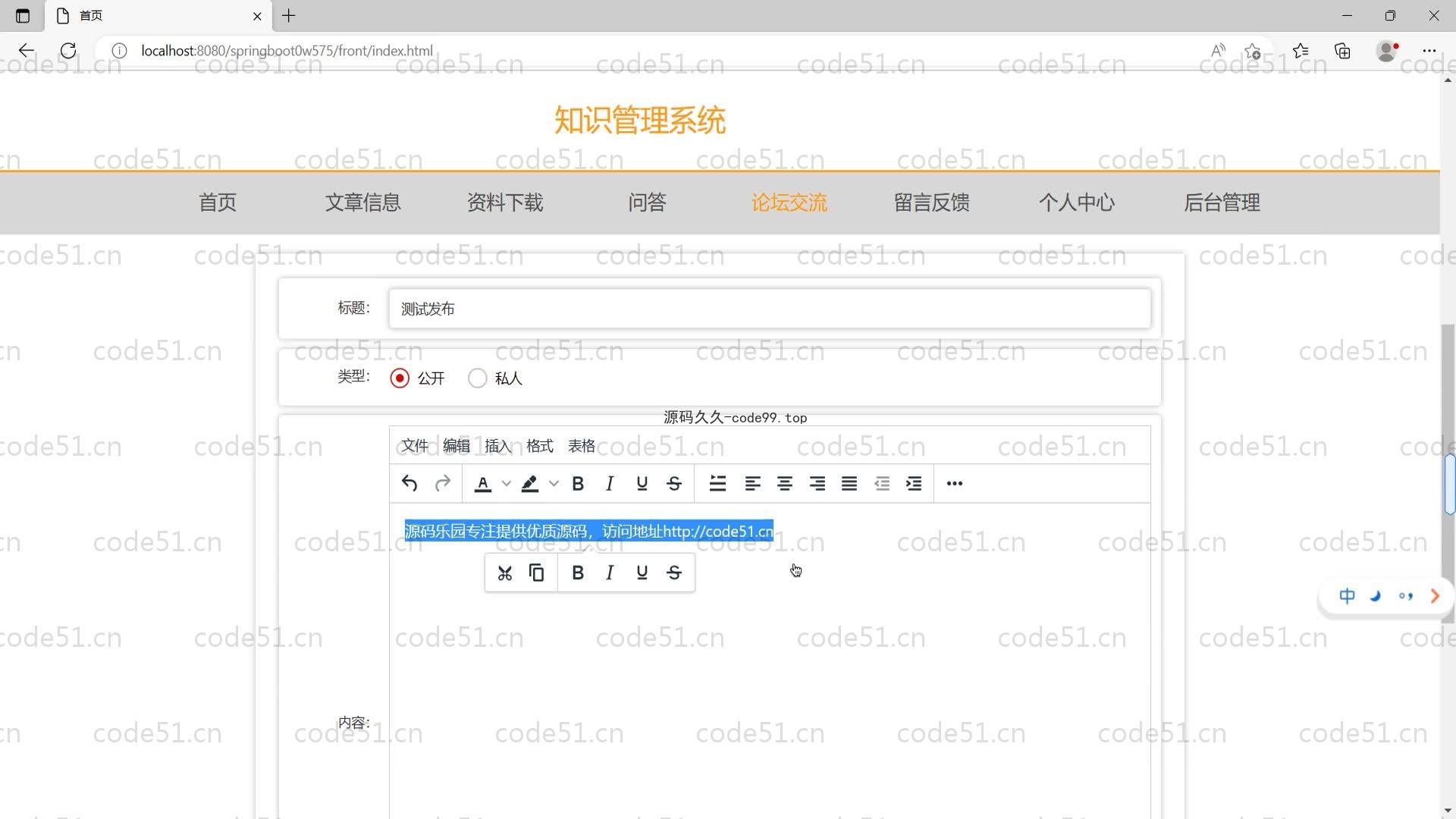The image size is (1456, 819).
Task: Open the 插入 editor menu
Action: pyautogui.click(x=498, y=446)
